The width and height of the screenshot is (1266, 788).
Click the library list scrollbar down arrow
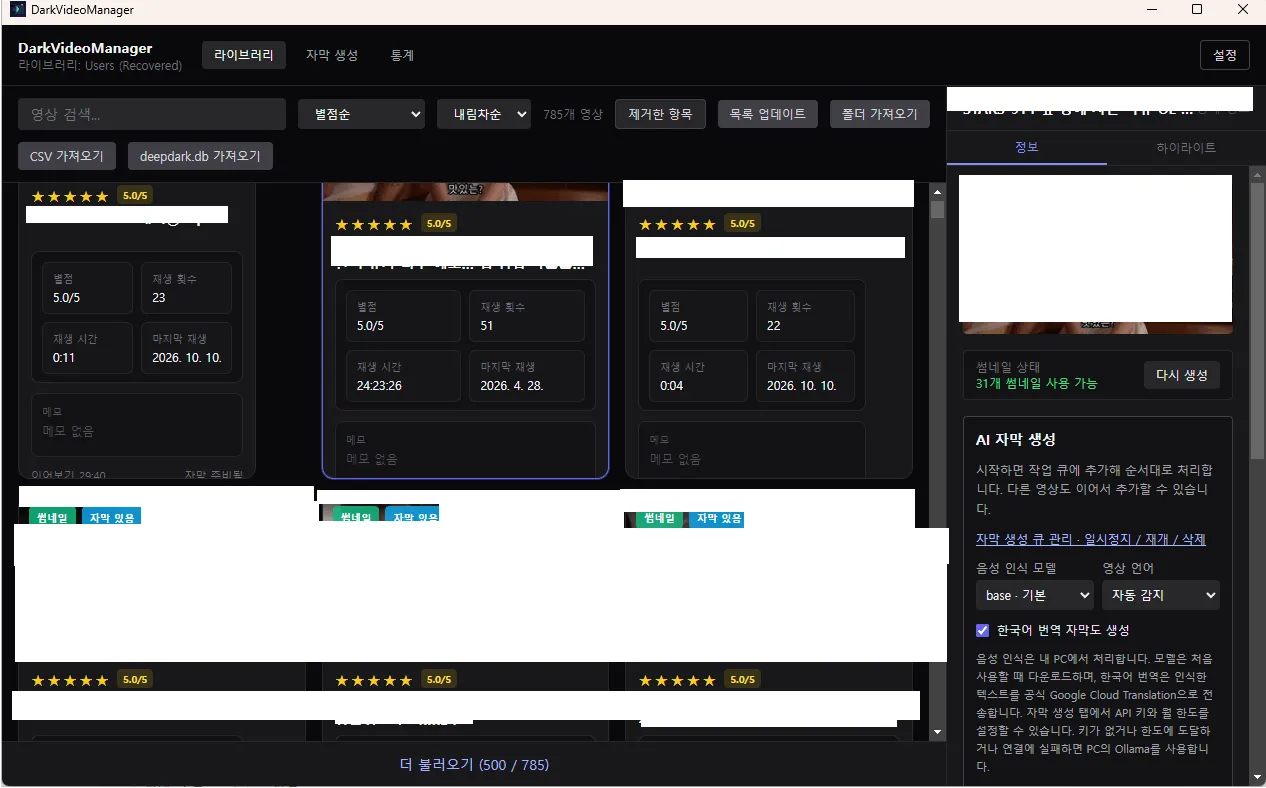937,732
